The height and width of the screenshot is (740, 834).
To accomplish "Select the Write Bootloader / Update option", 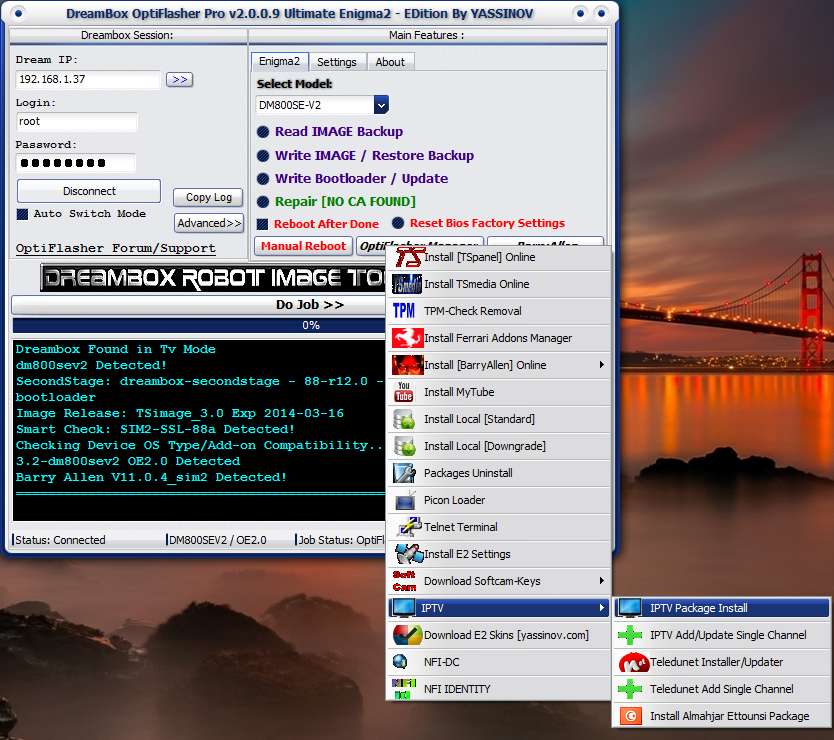I will click(263, 179).
